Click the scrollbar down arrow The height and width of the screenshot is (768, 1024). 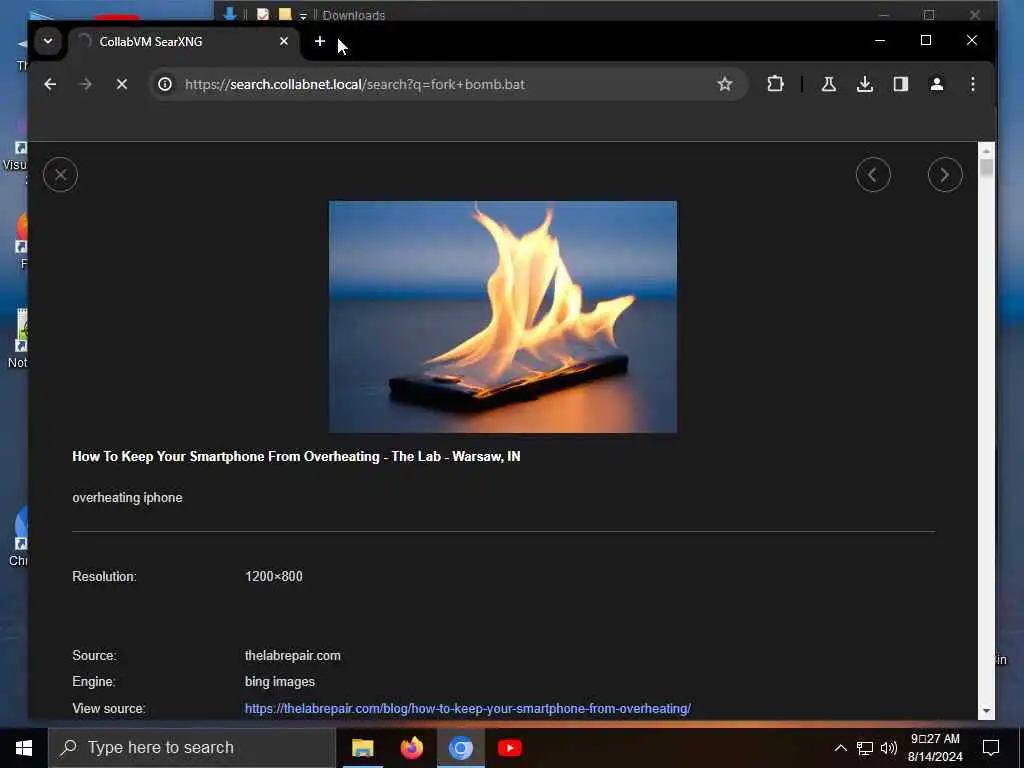[986, 711]
